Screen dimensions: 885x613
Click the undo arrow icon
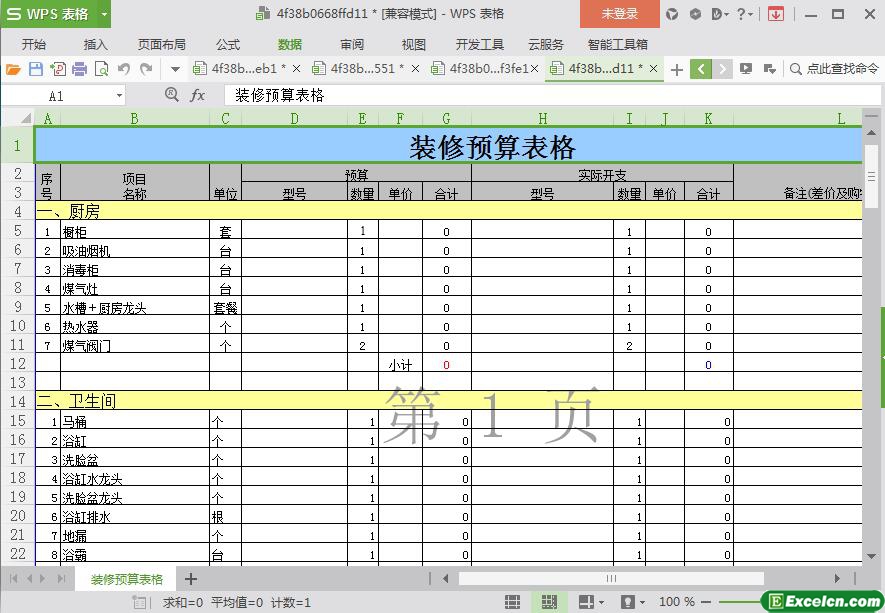124,69
